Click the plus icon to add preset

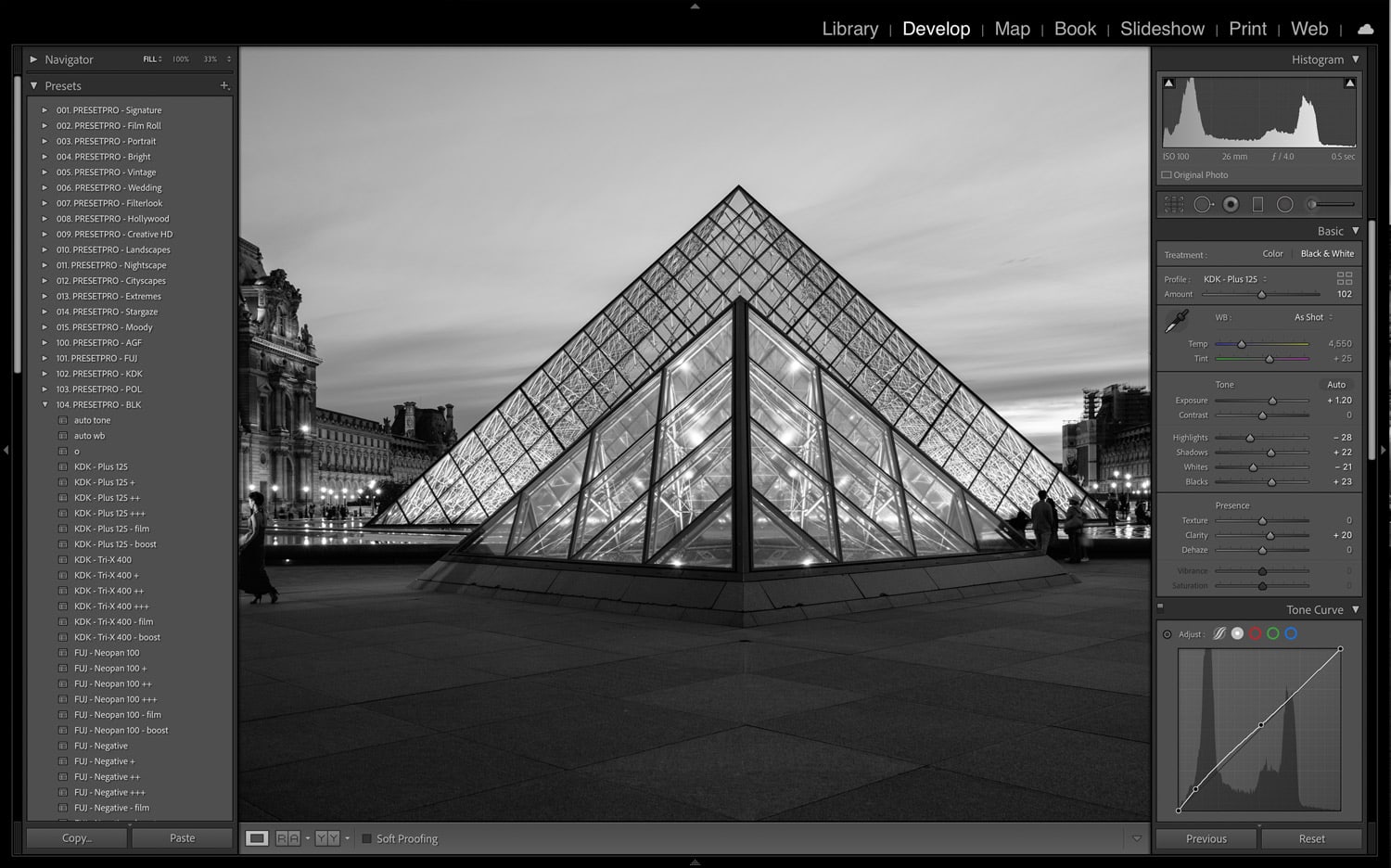(223, 85)
